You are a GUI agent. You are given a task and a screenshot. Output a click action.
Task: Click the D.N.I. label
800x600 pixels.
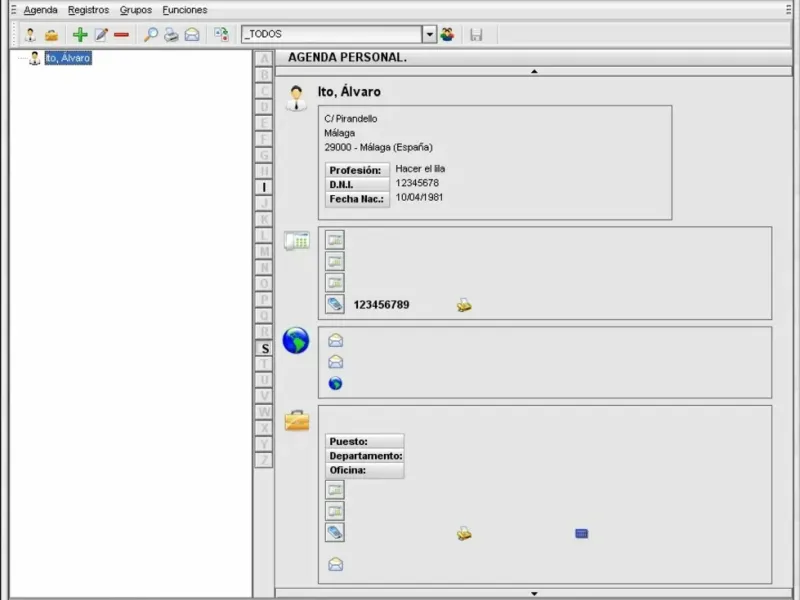(x=357, y=184)
